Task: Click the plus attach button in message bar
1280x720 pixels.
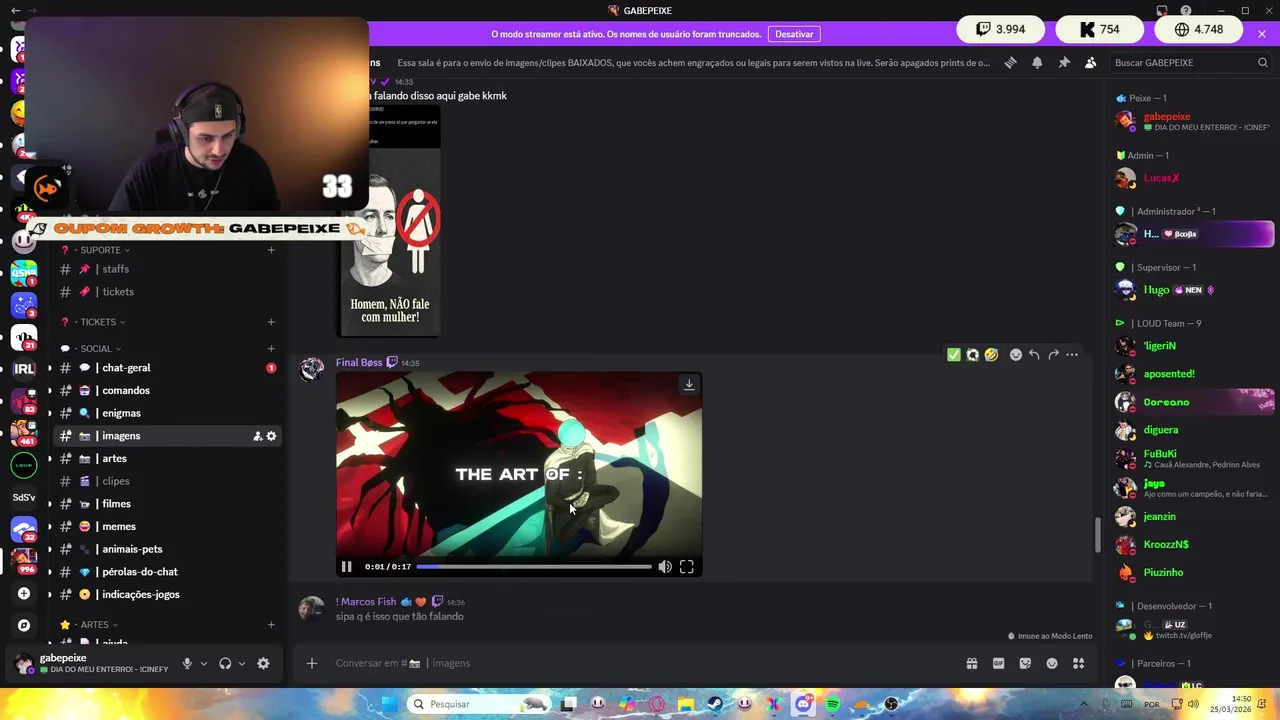Action: point(312,663)
